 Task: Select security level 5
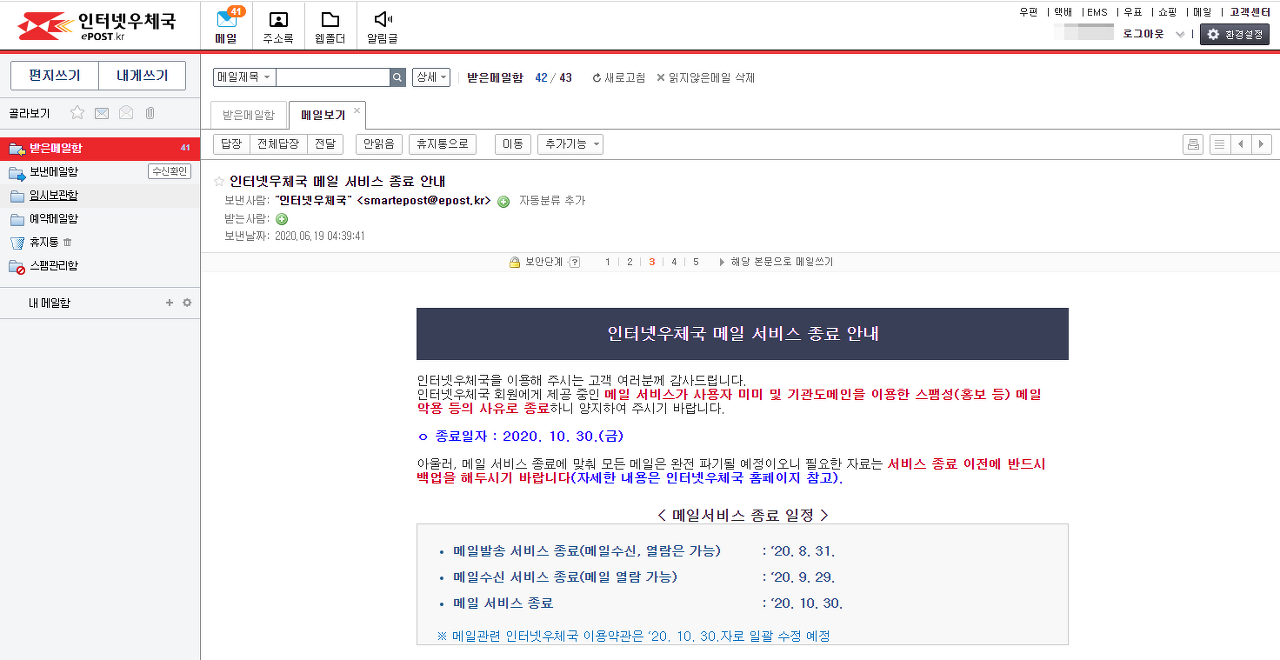tap(696, 262)
